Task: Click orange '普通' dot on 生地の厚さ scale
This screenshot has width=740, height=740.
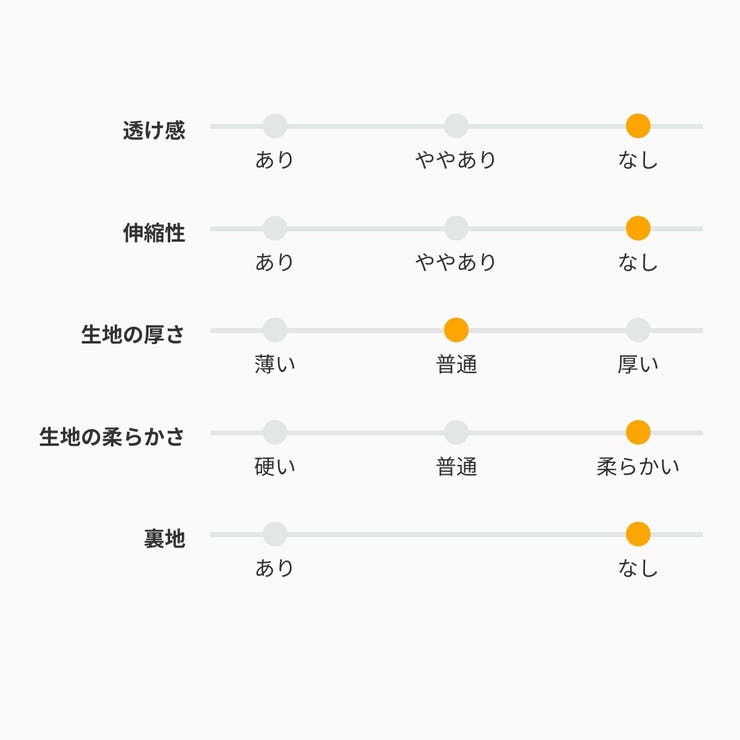Action: (456, 330)
